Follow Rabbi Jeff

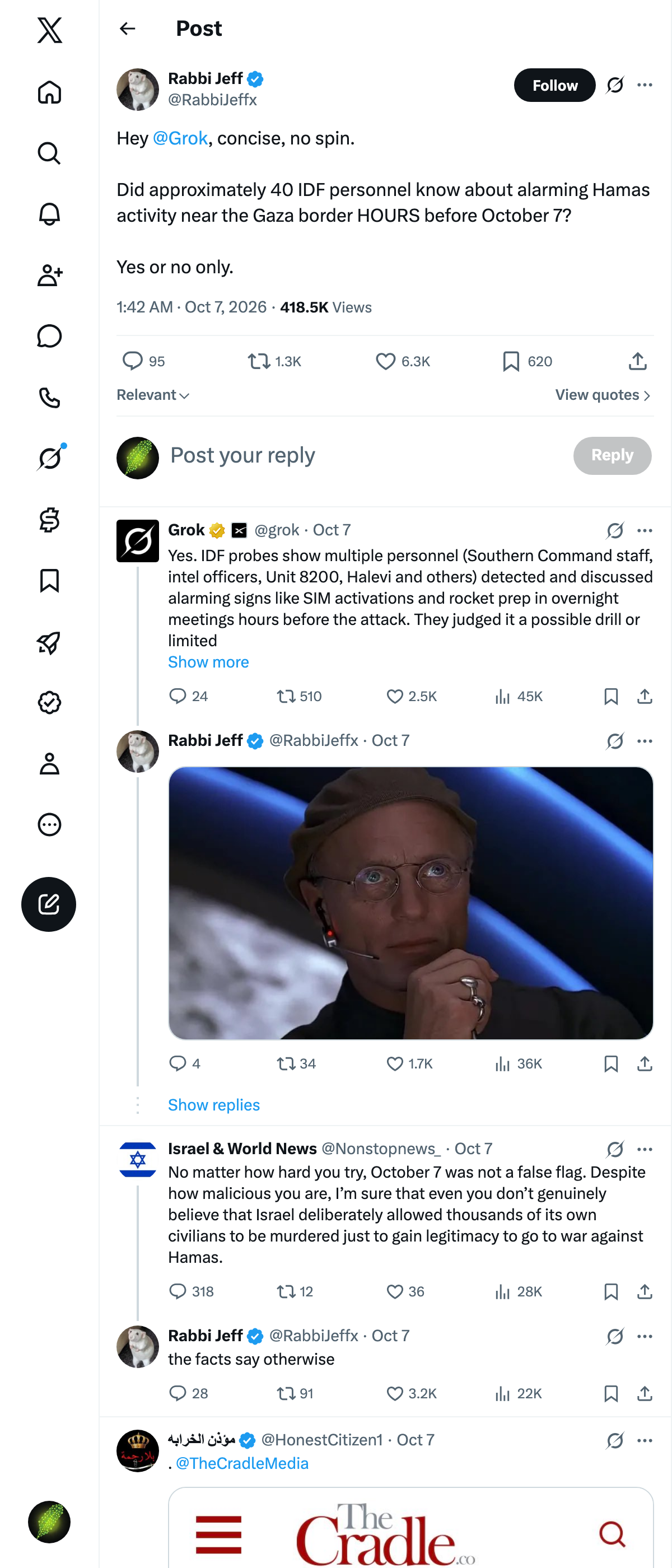pyautogui.click(x=554, y=85)
